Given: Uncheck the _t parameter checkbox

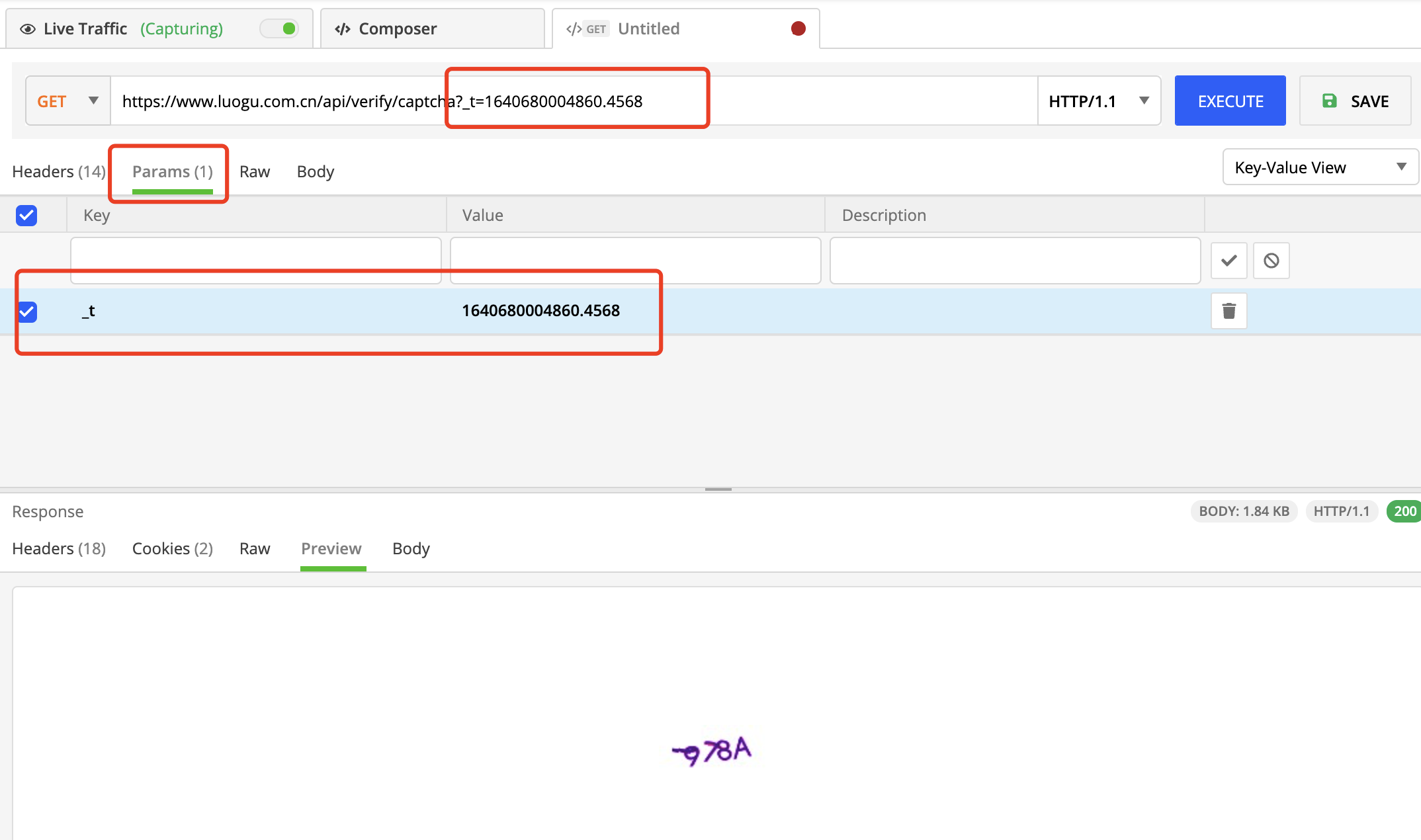Looking at the screenshot, I should [x=27, y=311].
